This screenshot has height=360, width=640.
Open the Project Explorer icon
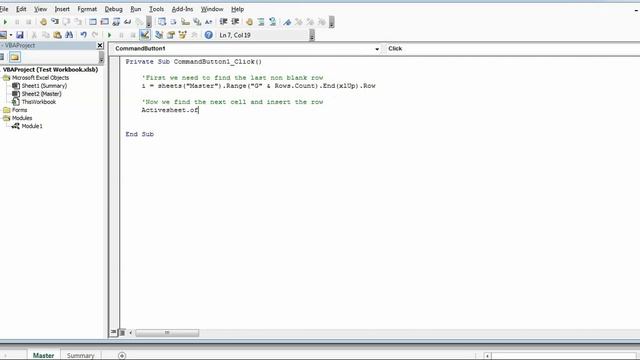click(159, 35)
